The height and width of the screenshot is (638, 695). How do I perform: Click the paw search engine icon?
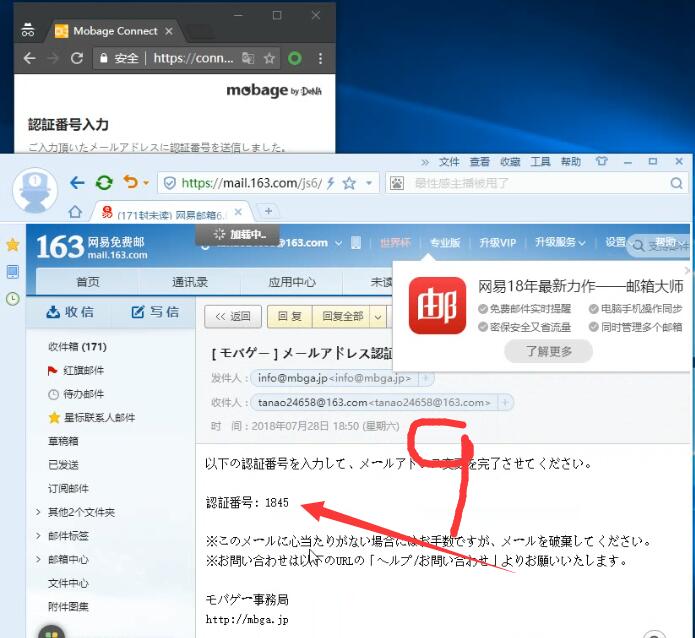397,183
